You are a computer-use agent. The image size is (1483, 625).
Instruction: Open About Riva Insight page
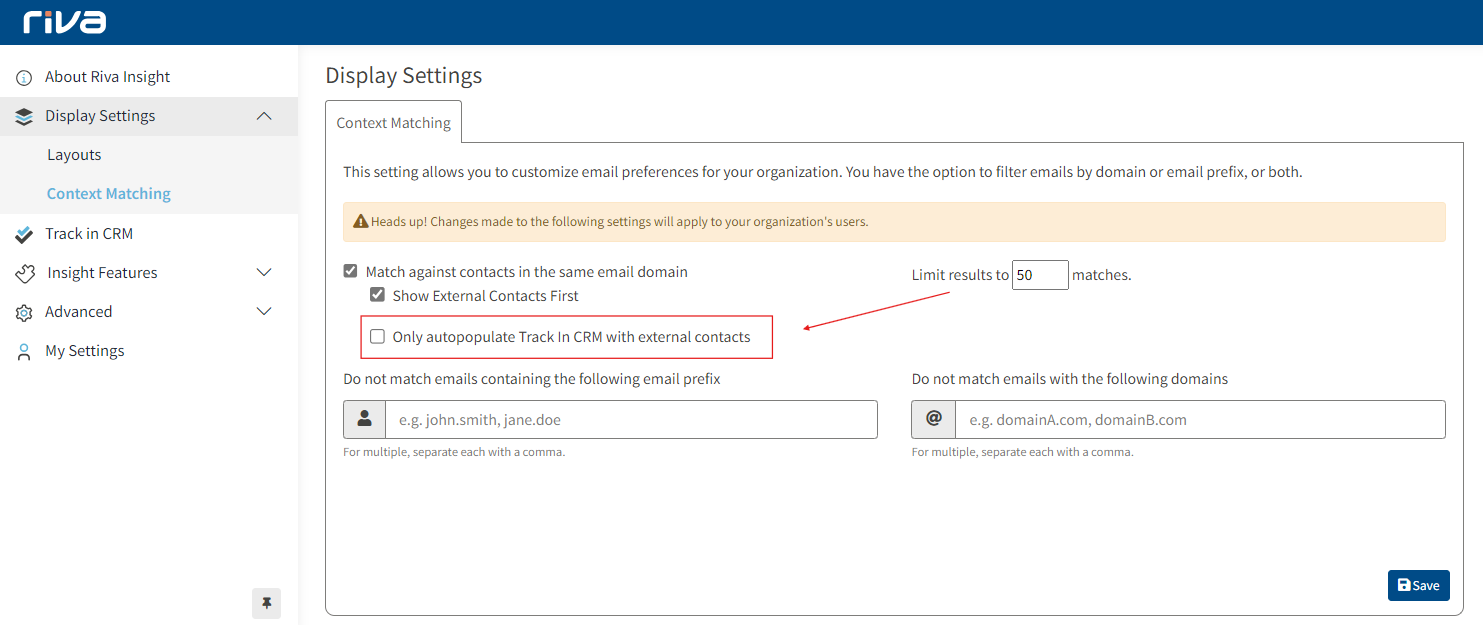(107, 77)
